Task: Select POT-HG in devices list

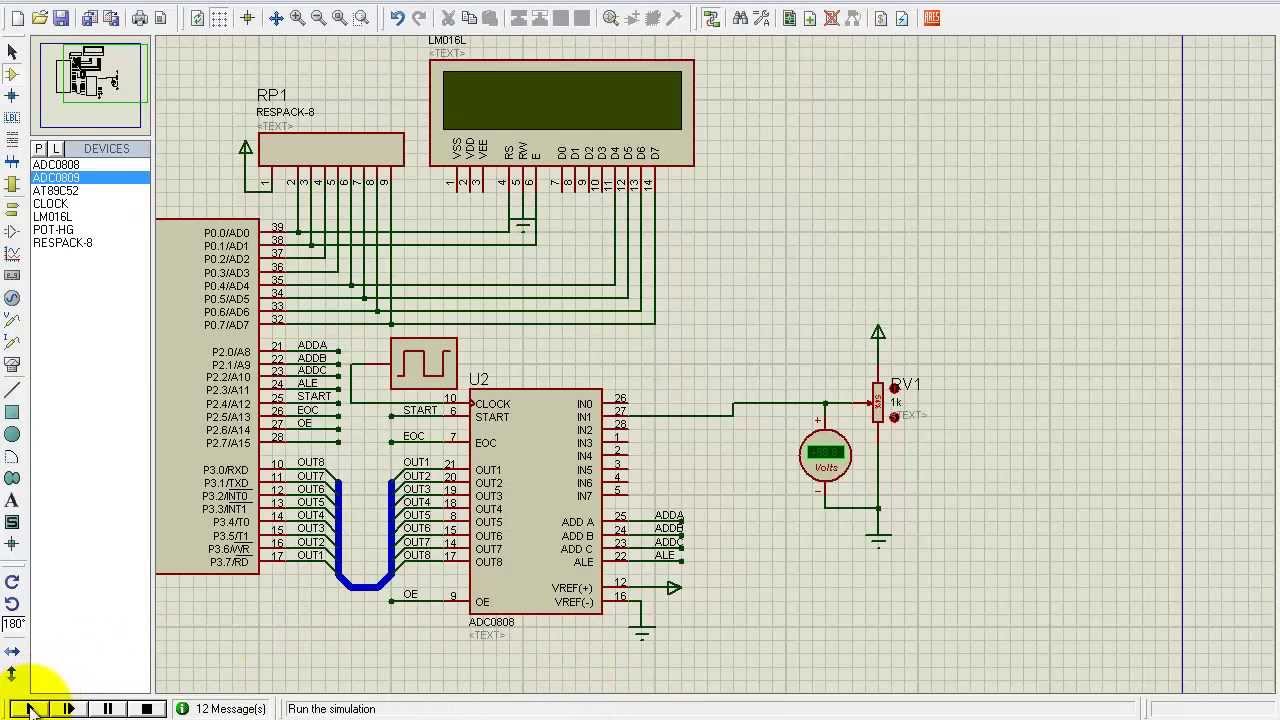Action: 91,230
